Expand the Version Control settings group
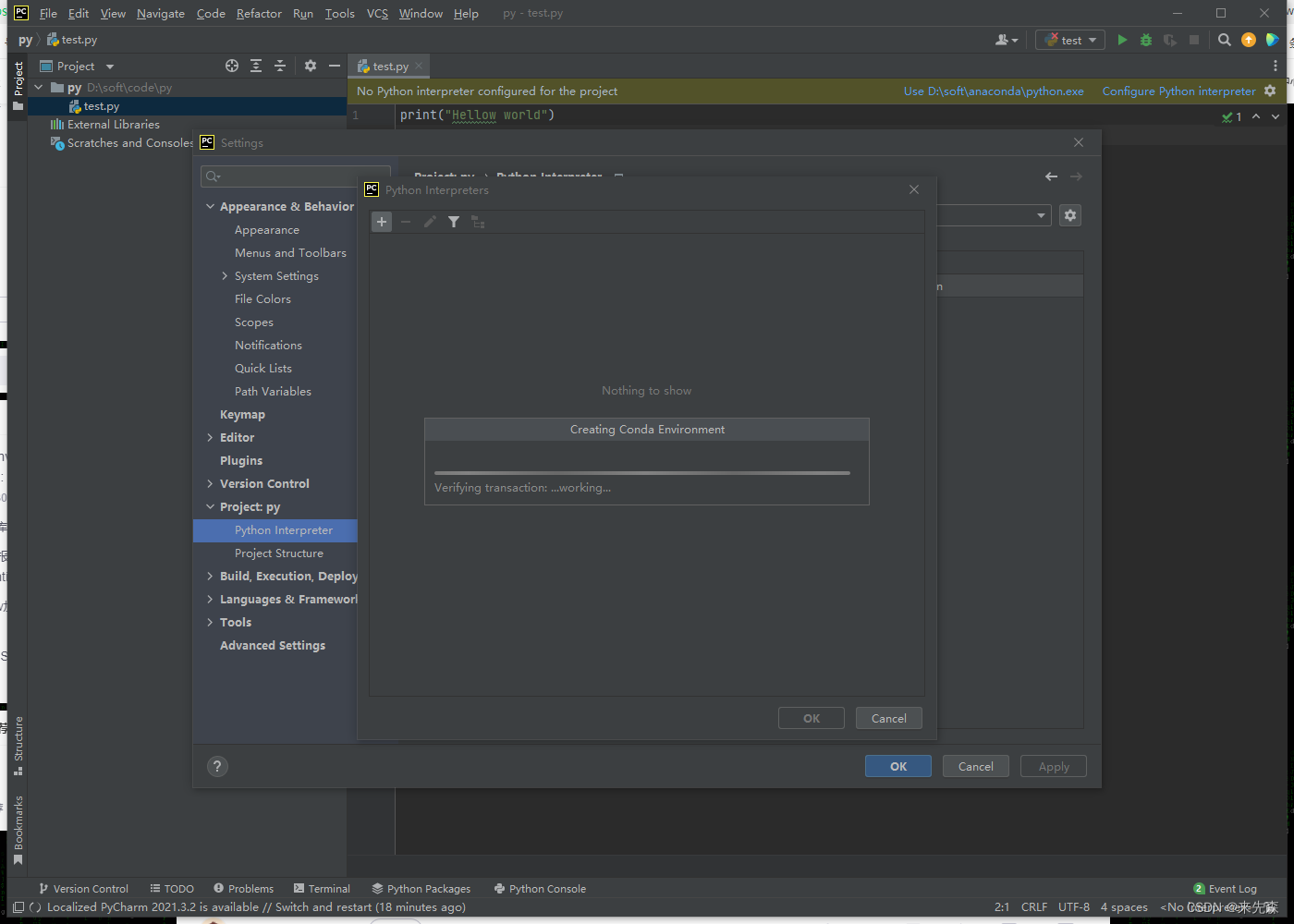The image size is (1294, 924). [210, 483]
